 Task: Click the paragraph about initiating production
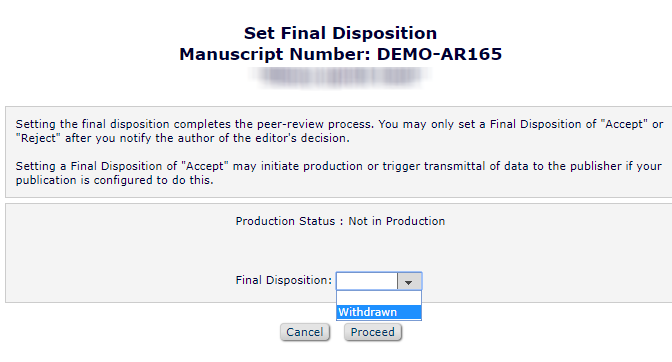[x=339, y=173]
